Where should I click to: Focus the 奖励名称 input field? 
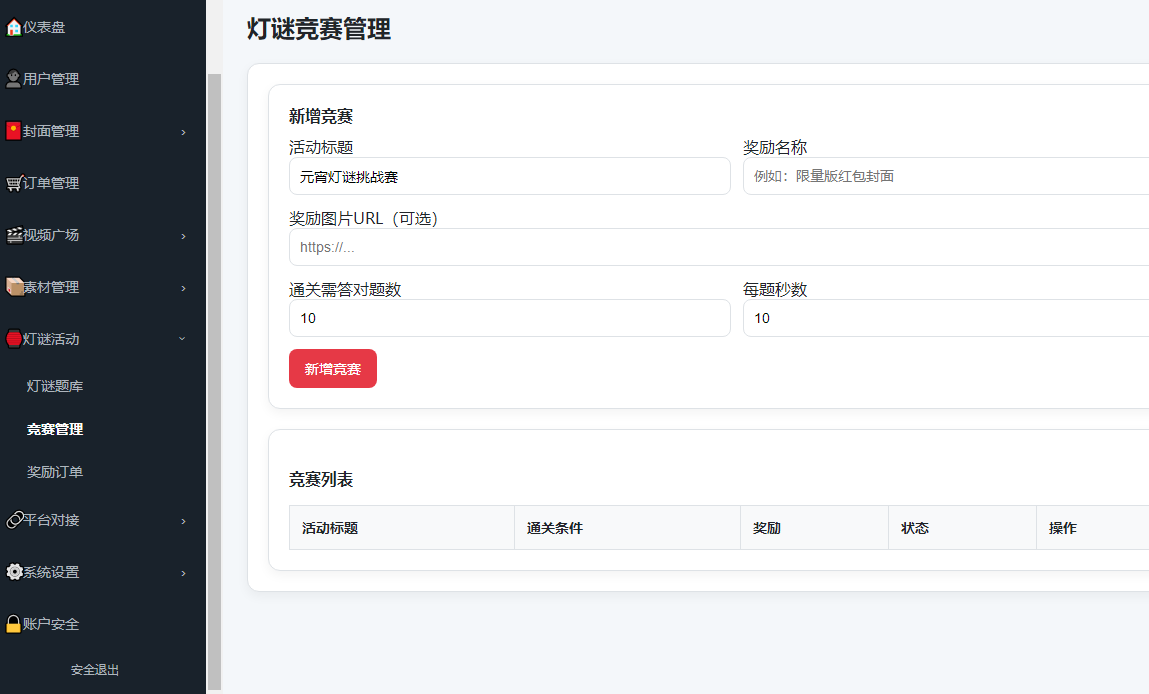pos(945,176)
